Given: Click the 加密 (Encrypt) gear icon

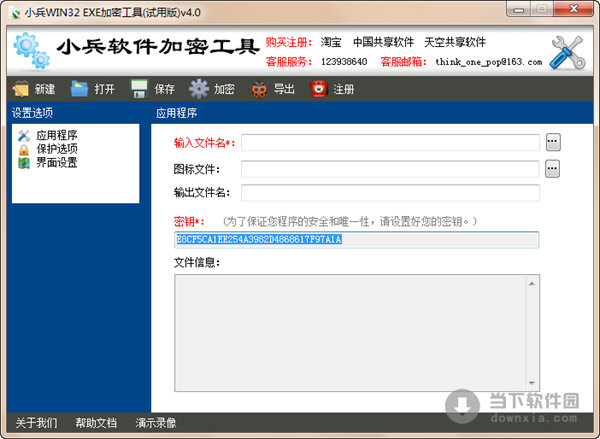Looking at the screenshot, I should point(199,89).
